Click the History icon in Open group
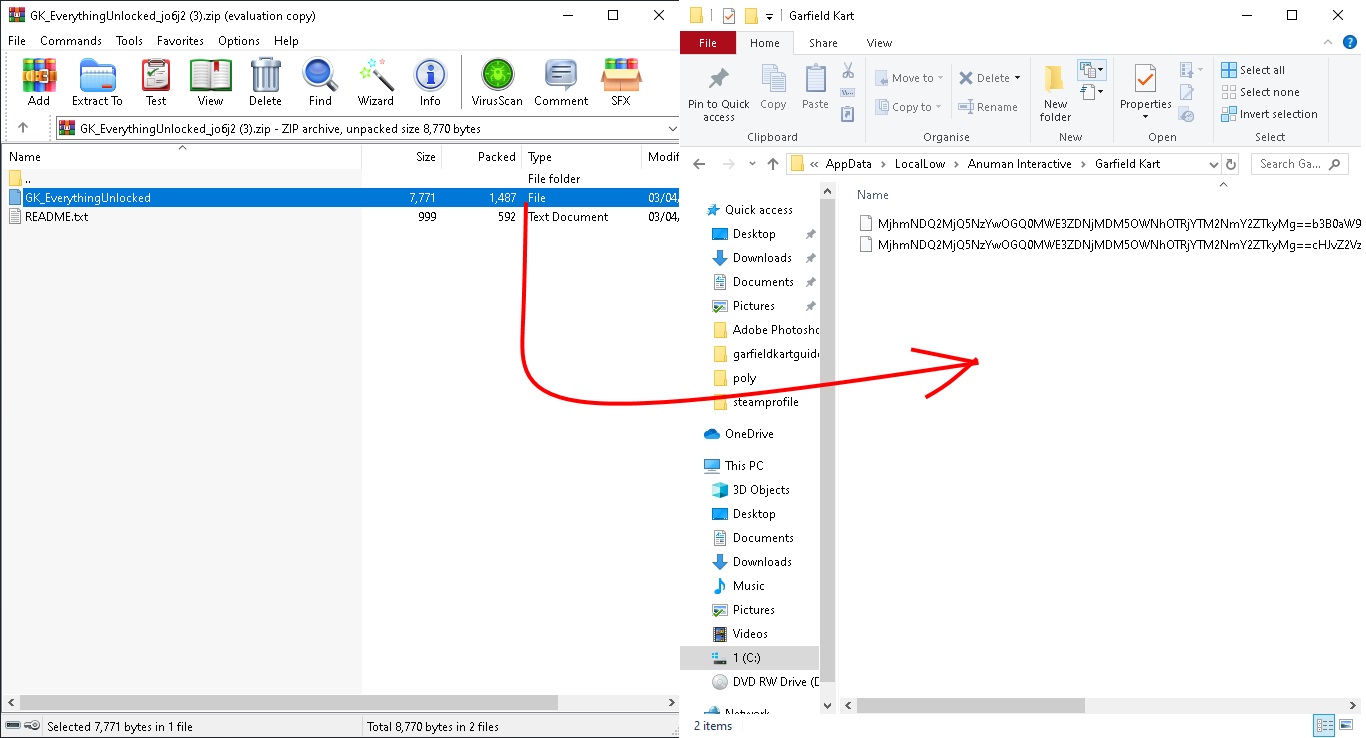Image resolution: width=1366 pixels, height=738 pixels. (x=1187, y=115)
